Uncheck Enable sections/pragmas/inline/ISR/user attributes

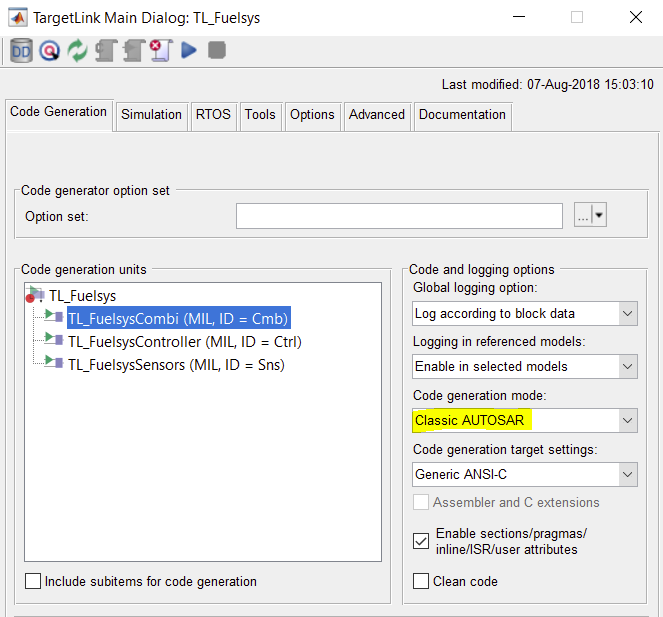(x=421, y=541)
